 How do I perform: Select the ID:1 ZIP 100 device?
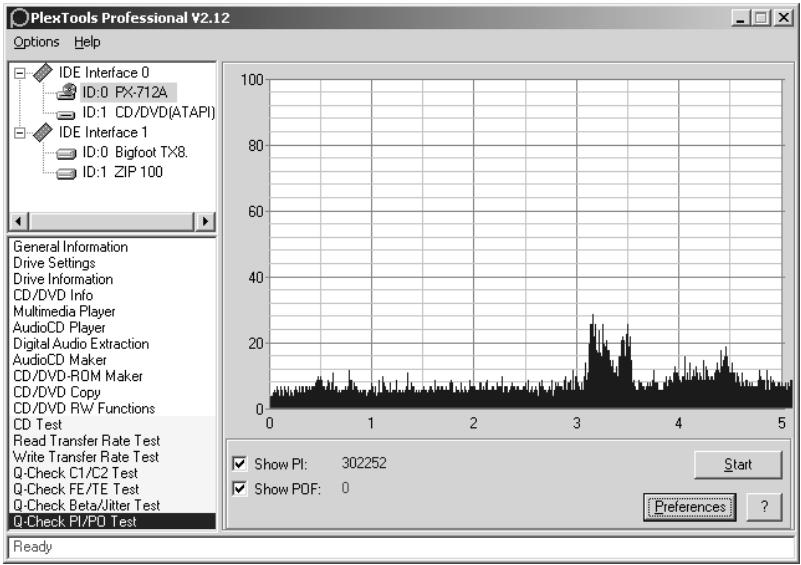coord(123,172)
